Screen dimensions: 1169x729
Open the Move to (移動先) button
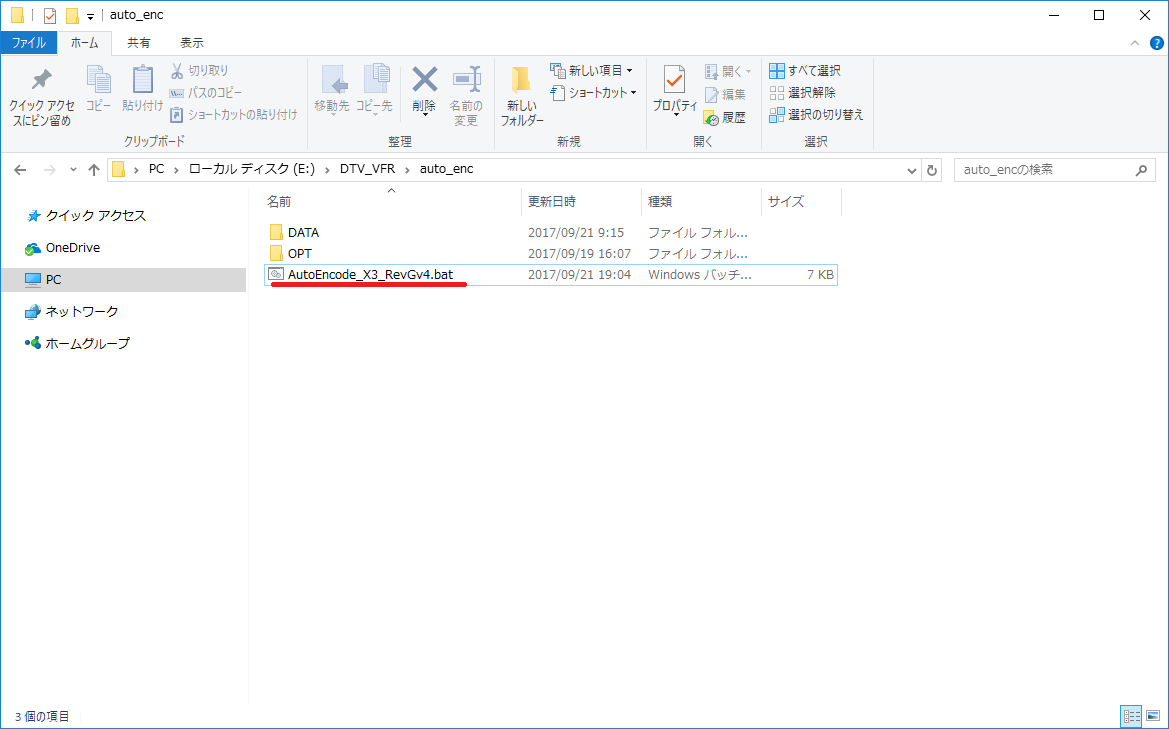pyautogui.click(x=332, y=90)
